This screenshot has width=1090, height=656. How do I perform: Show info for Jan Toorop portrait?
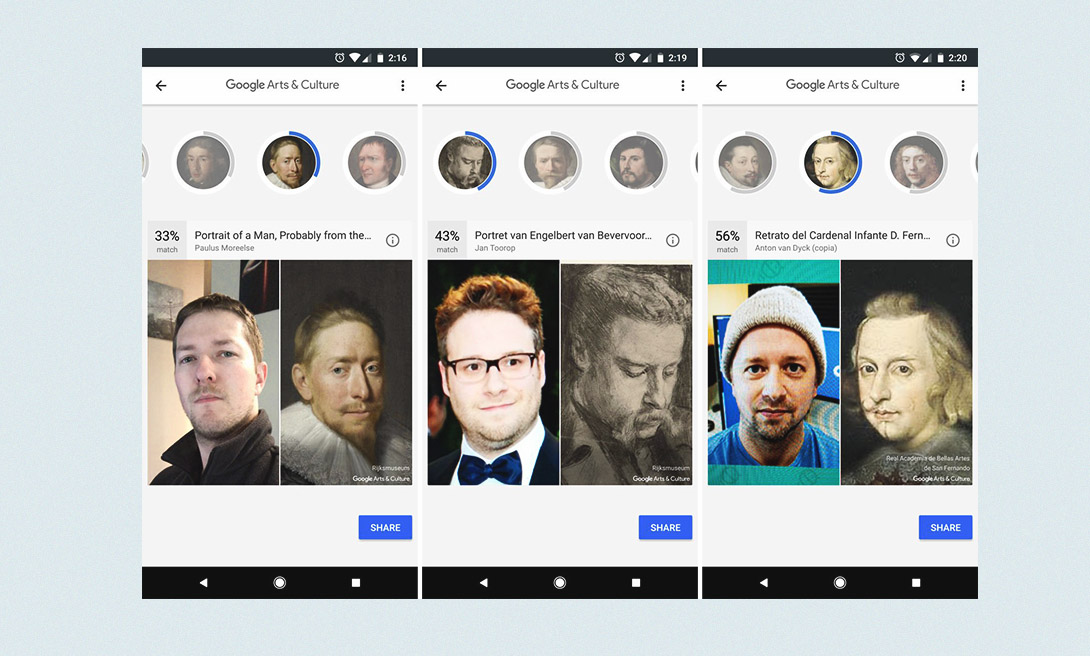673,240
